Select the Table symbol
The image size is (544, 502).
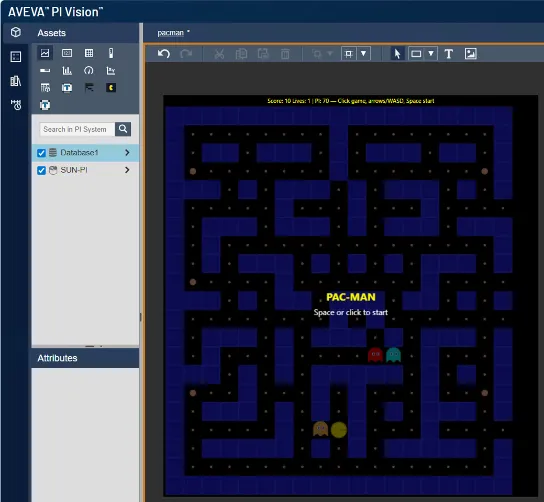[x=89, y=53]
